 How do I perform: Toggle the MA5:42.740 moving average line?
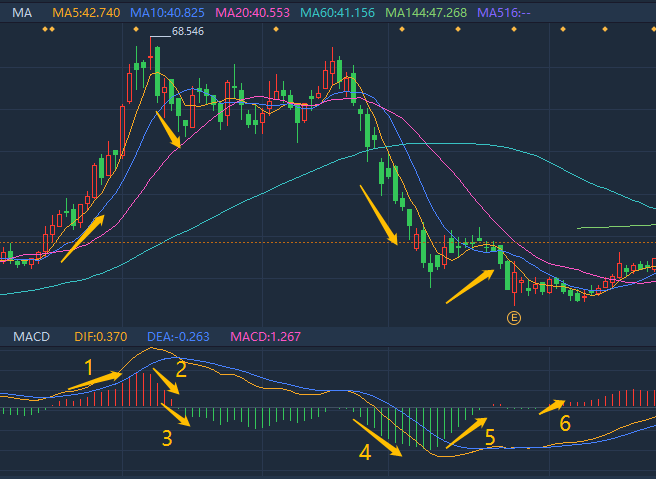coord(85,11)
